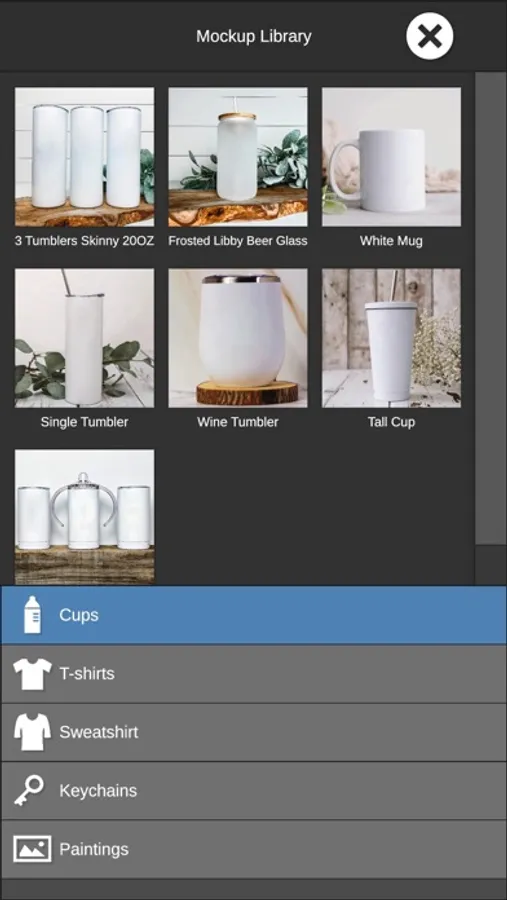The width and height of the screenshot is (507, 900).
Task: Pick the sippy cup tumblers mockup
Action: tap(84, 517)
